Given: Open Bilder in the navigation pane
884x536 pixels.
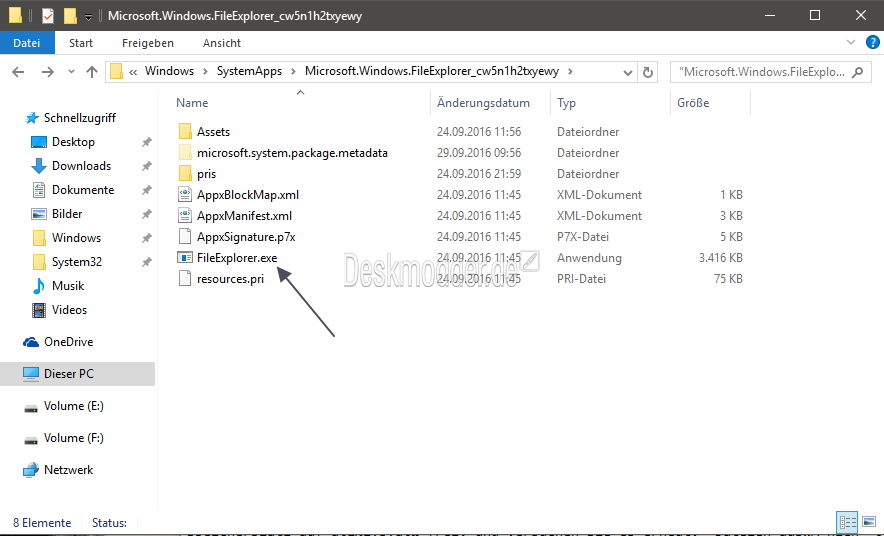Looking at the screenshot, I should (x=67, y=214).
